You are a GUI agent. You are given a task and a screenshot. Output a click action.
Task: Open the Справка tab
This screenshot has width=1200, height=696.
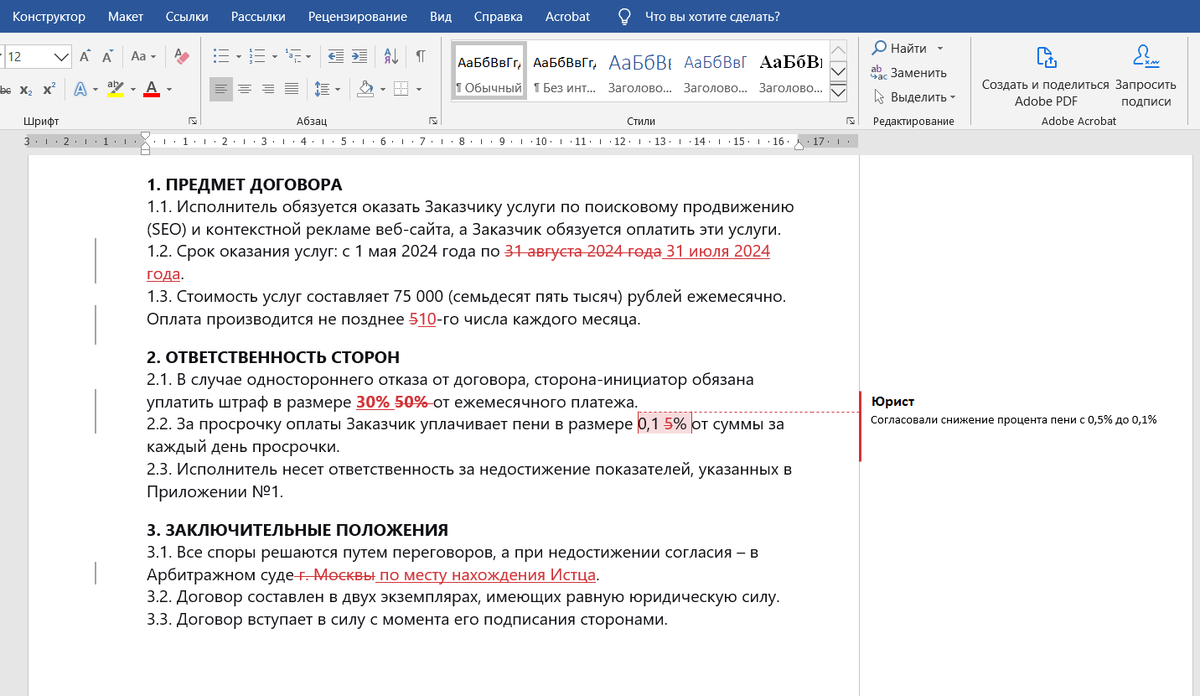click(498, 17)
